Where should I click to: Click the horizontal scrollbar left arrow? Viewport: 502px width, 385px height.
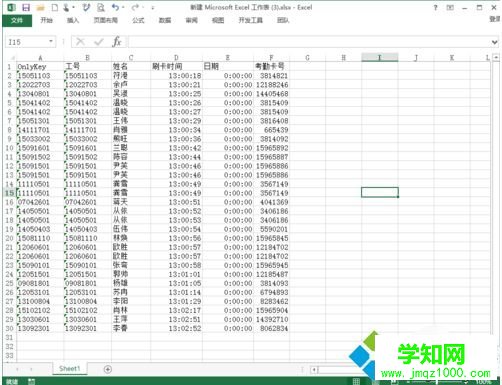click(x=314, y=369)
